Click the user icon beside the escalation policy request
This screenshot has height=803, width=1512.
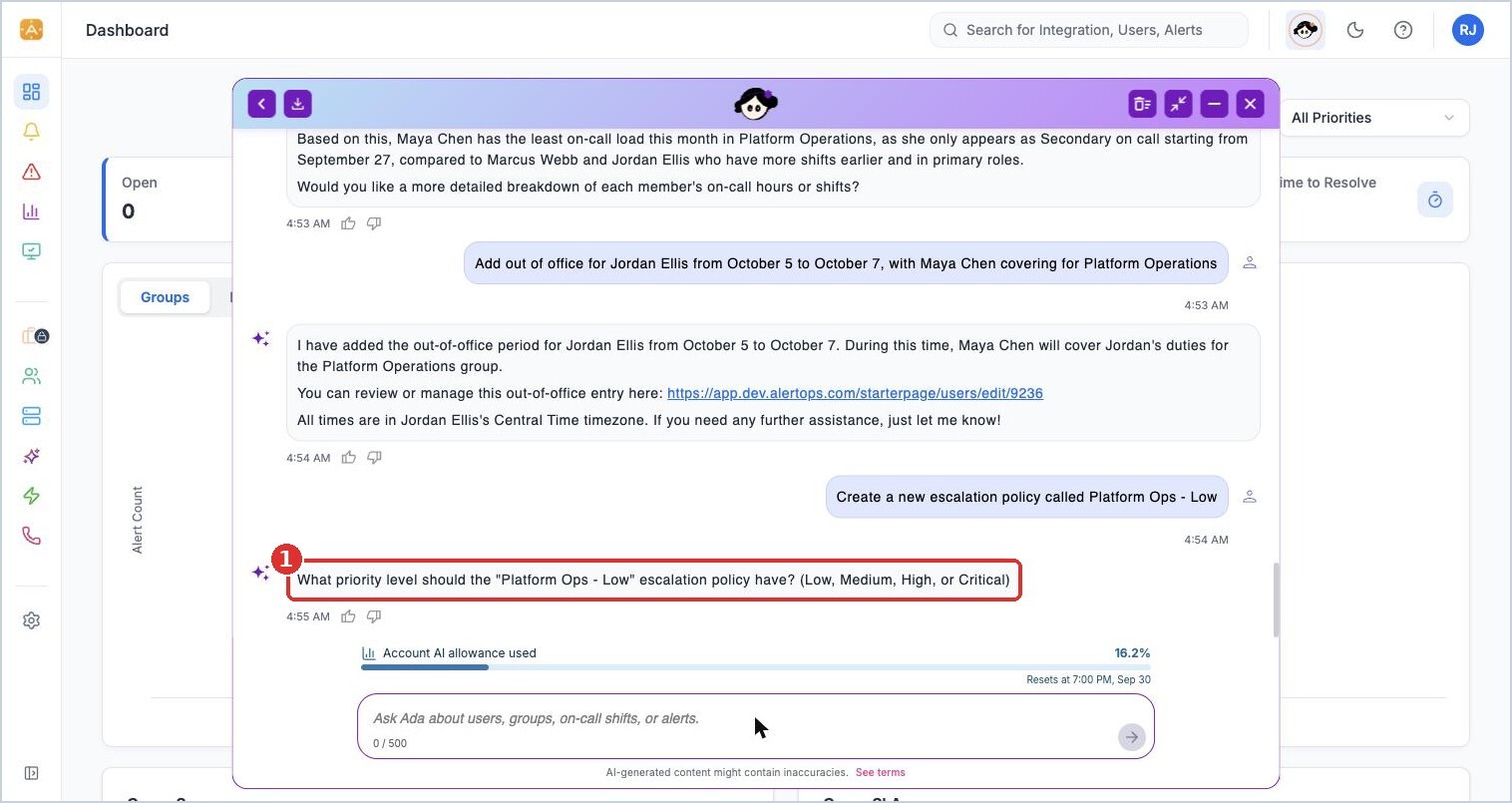(x=1249, y=497)
